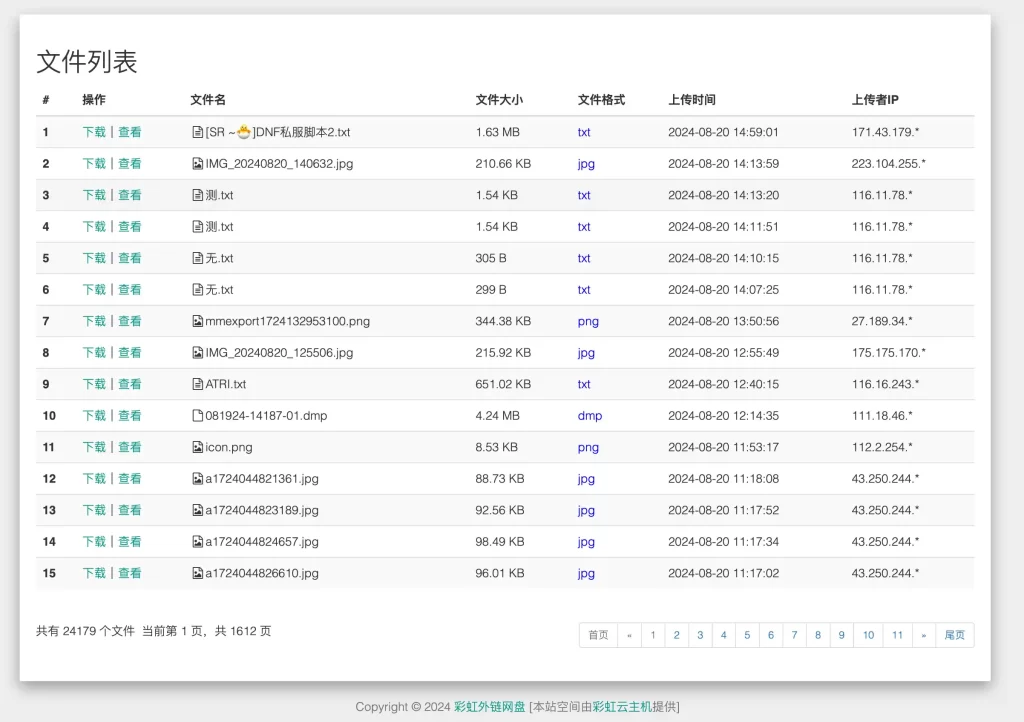Open the 彩虹云主机 footer link
Screen dimensions: 1024x722
(x=622, y=707)
